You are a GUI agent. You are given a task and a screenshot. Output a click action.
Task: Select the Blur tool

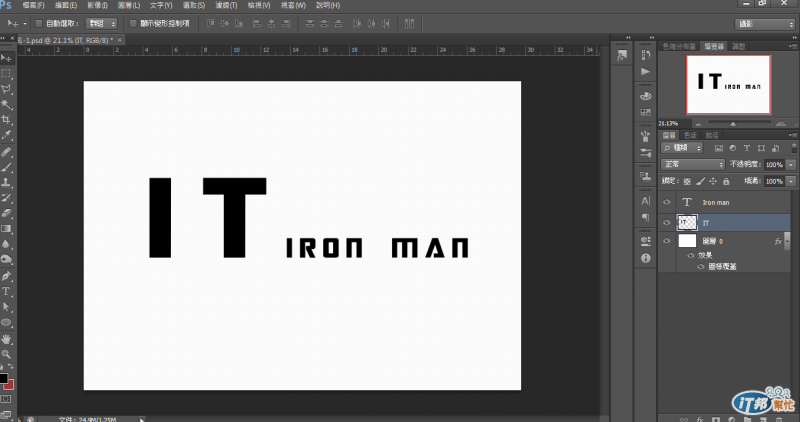click(x=6, y=244)
